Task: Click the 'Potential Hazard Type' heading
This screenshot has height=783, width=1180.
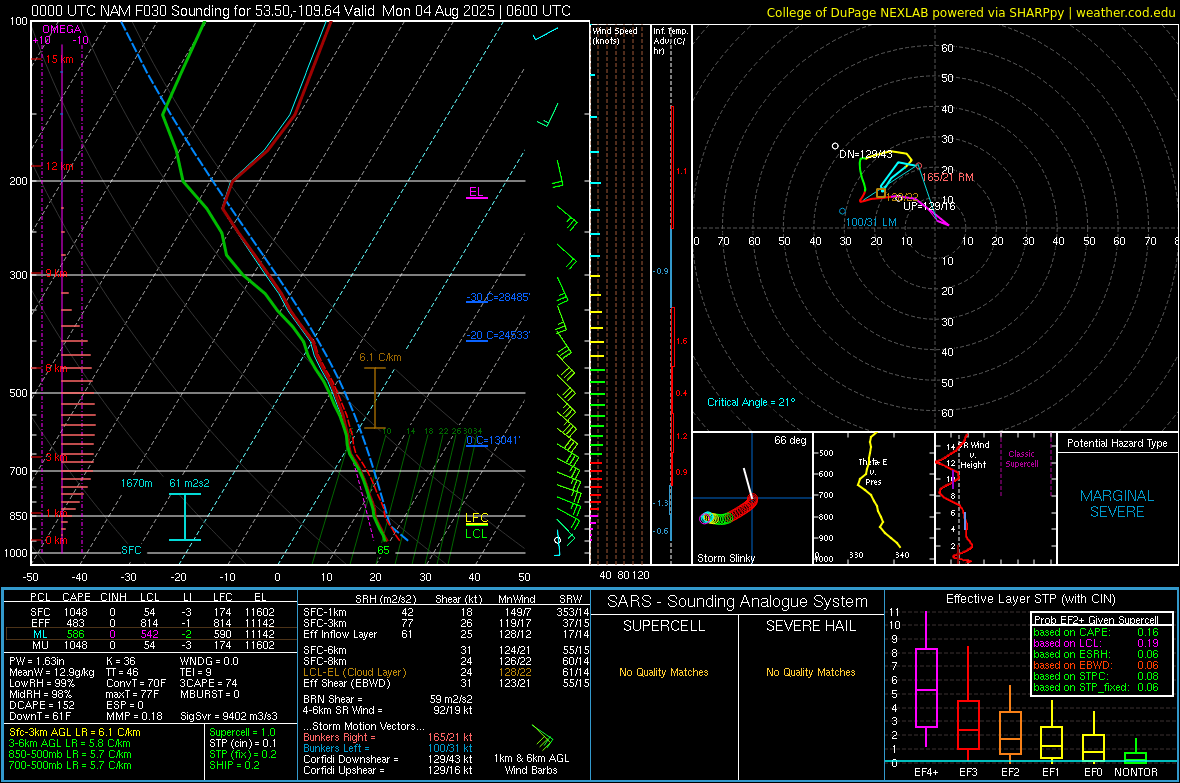Action: pyautogui.click(x=1117, y=443)
